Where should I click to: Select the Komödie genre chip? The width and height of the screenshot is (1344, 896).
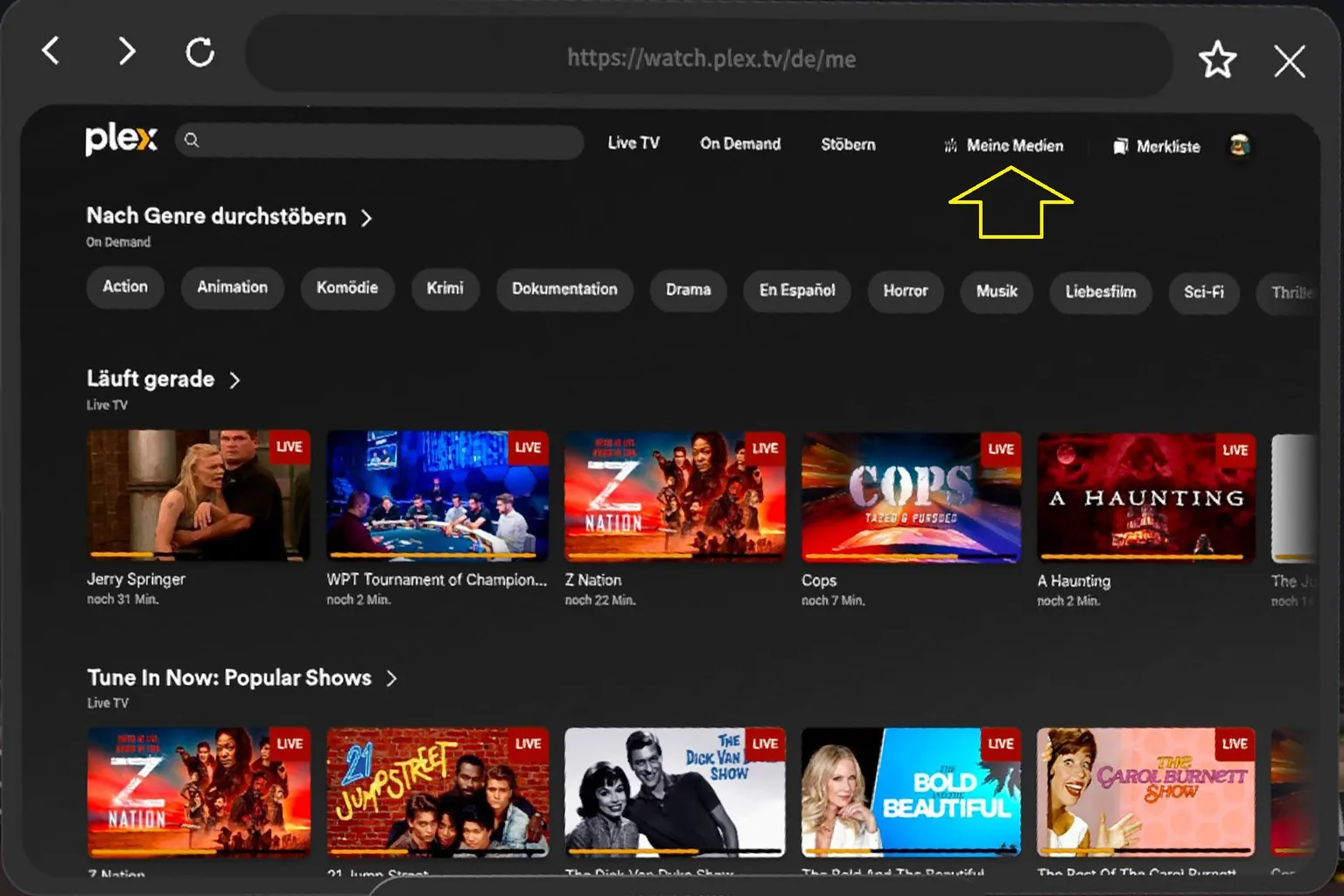pos(347,289)
